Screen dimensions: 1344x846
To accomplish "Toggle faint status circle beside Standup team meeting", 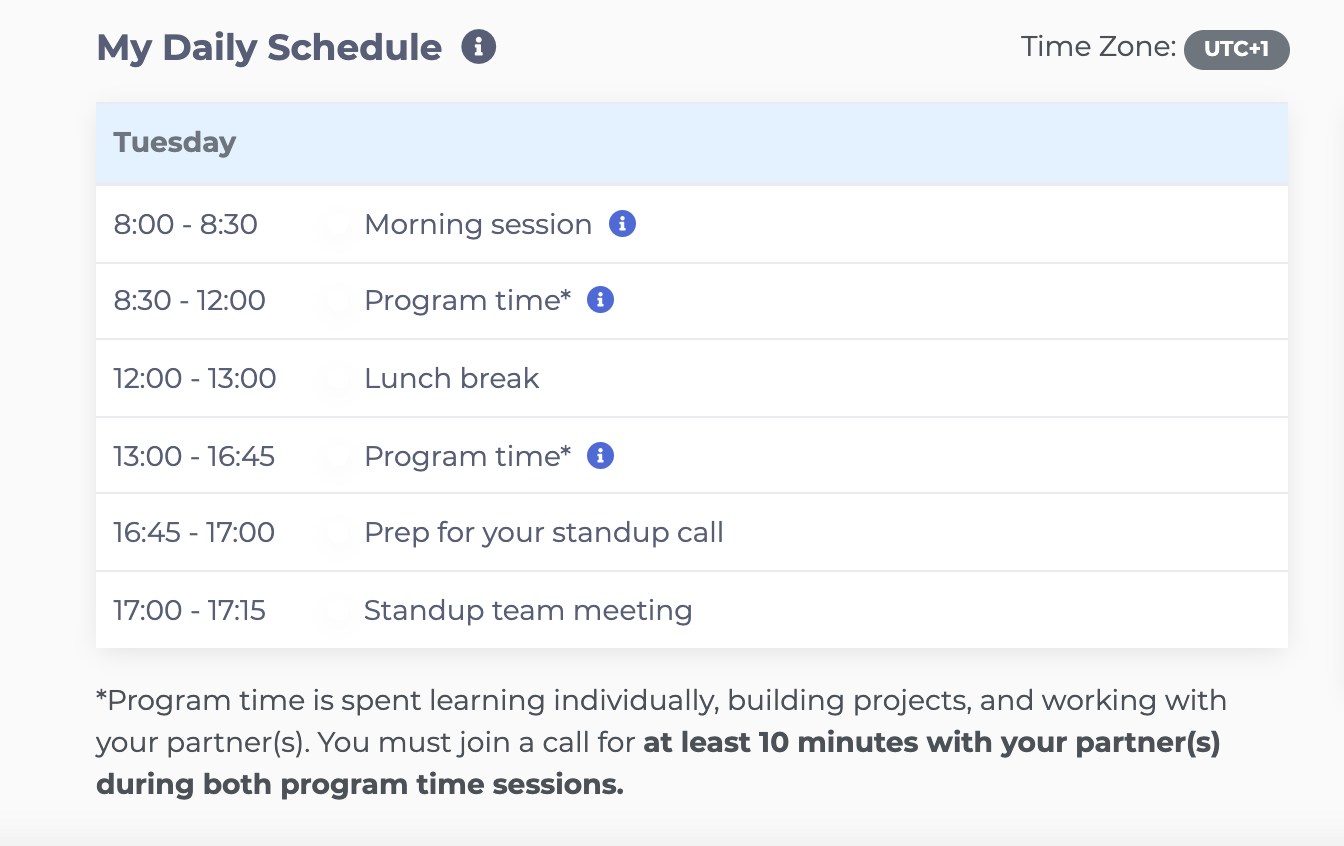I will (337, 611).
